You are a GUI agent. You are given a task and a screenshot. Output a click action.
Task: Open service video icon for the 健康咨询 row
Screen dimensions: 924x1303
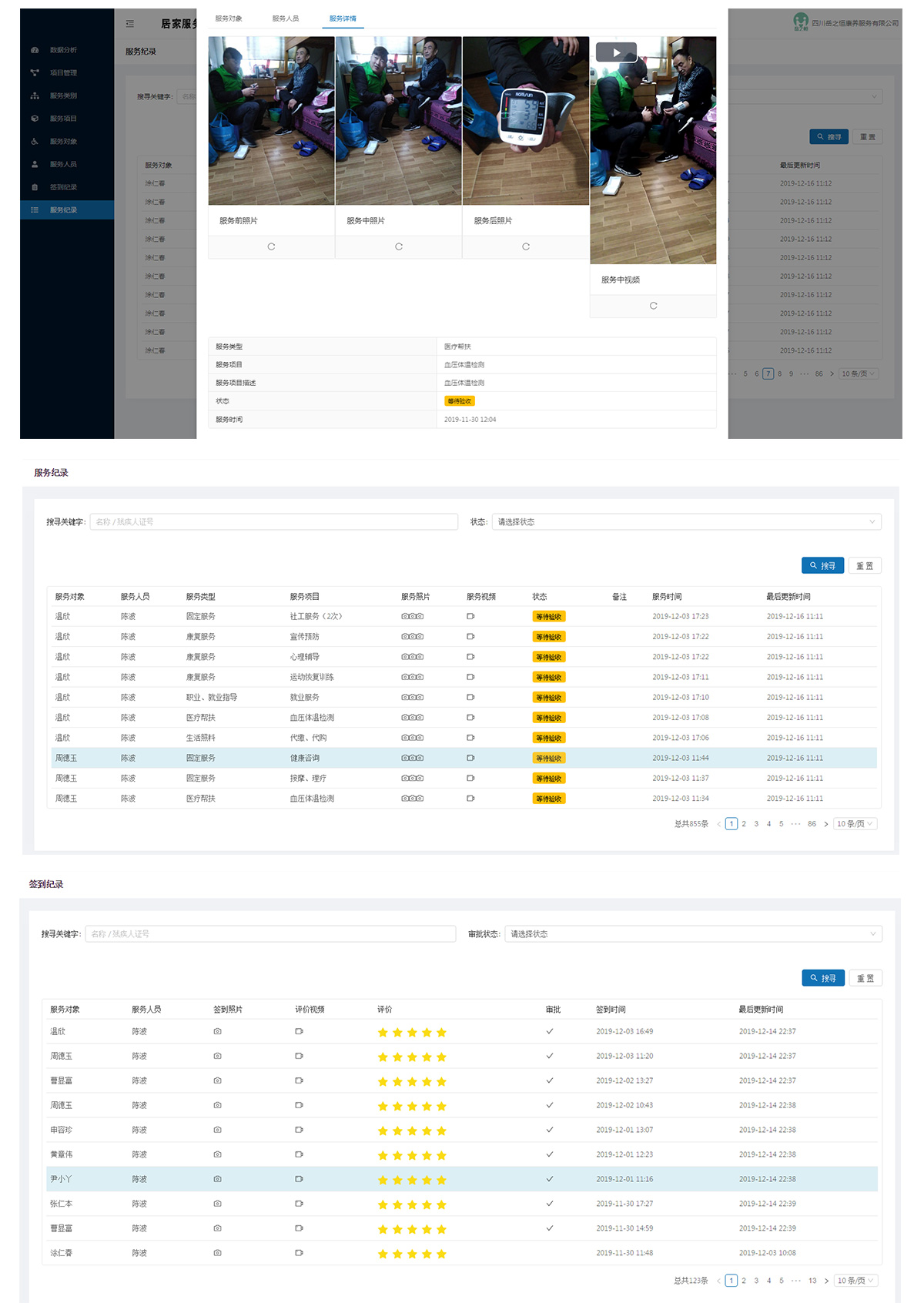click(470, 759)
